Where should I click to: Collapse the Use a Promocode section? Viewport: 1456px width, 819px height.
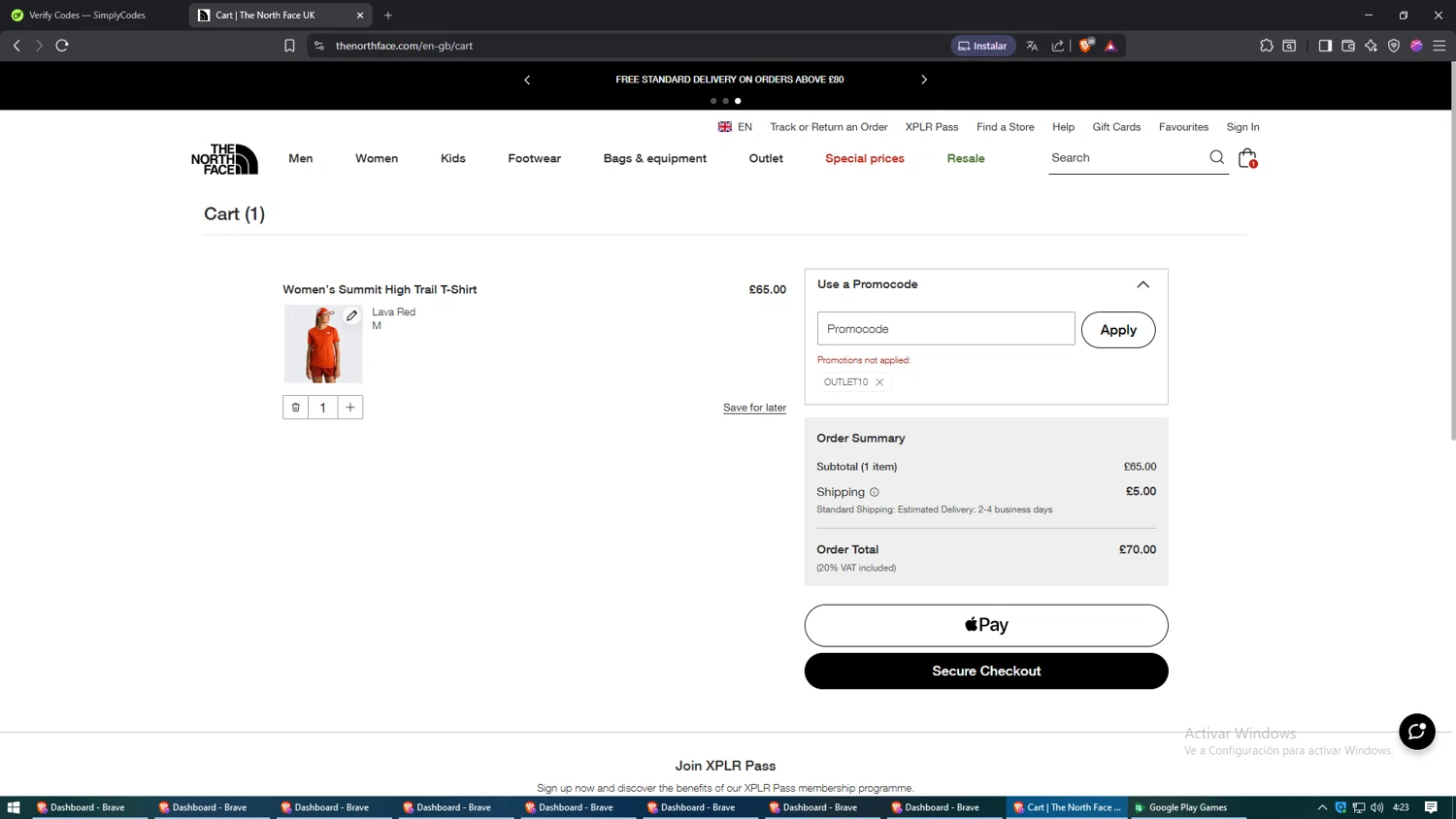coord(1142,284)
